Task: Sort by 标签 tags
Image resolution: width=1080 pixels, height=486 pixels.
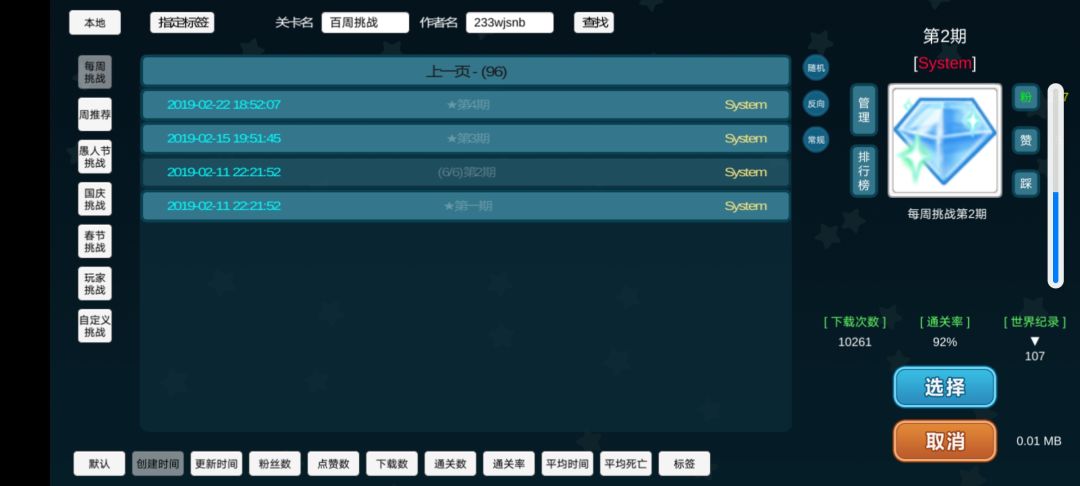Action: (685, 464)
